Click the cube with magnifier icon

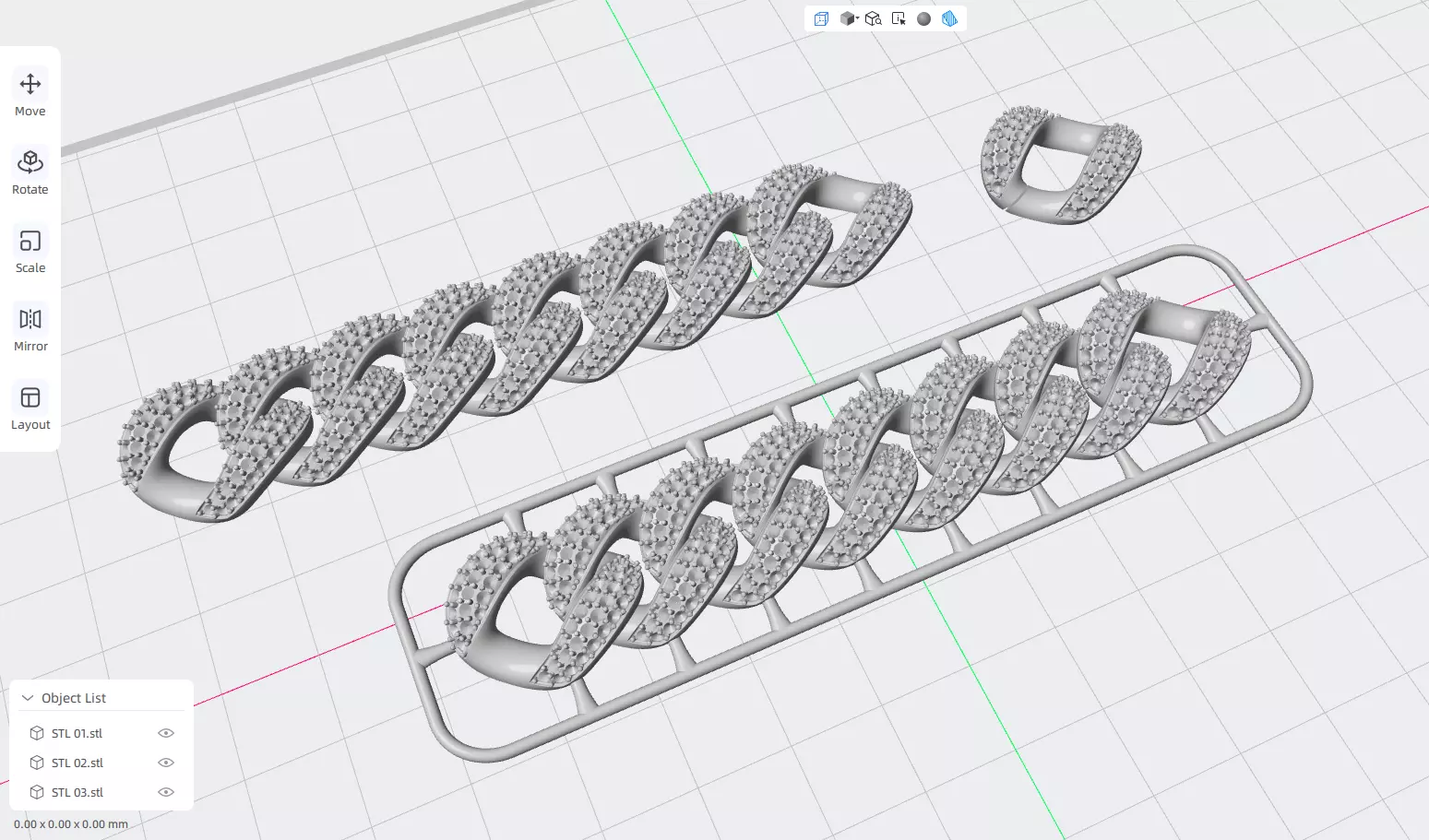(x=874, y=18)
